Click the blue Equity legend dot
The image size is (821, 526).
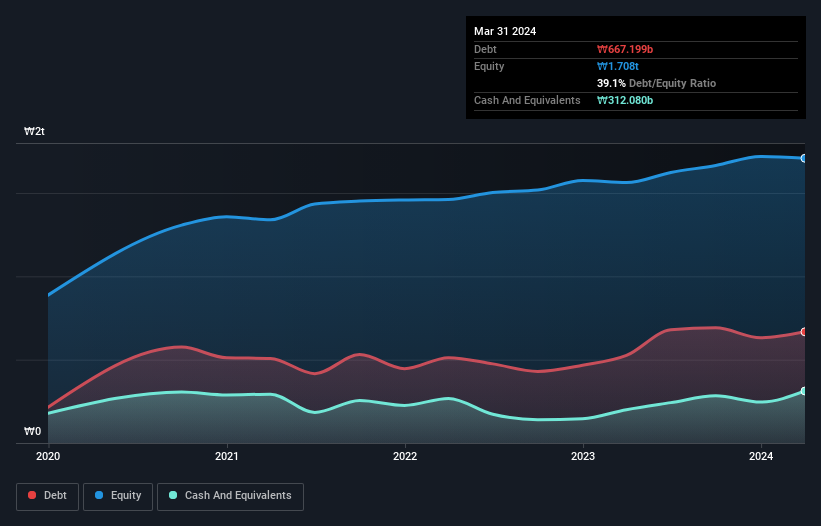(99, 495)
